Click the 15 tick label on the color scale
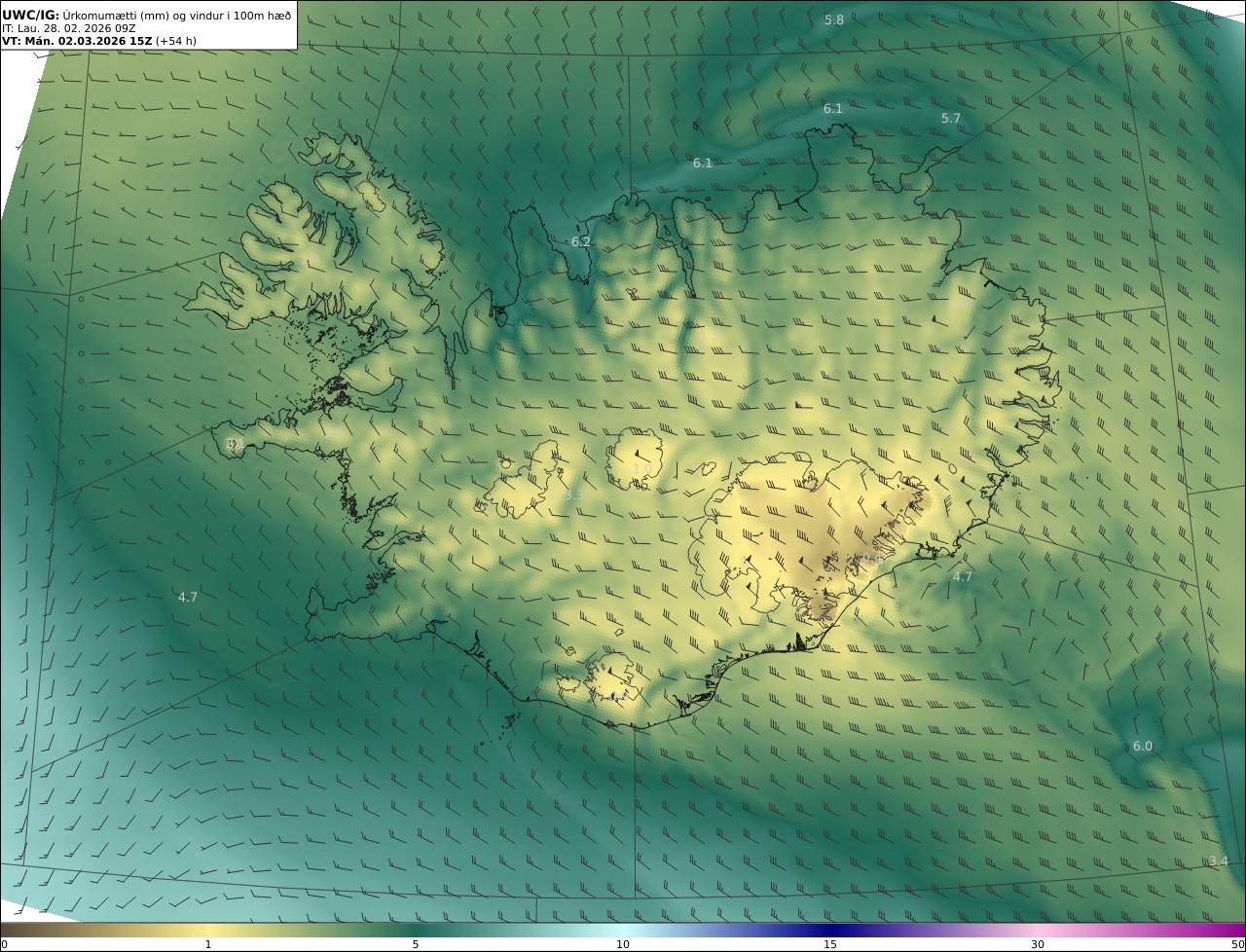This screenshot has width=1246, height=952. (830, 944)
